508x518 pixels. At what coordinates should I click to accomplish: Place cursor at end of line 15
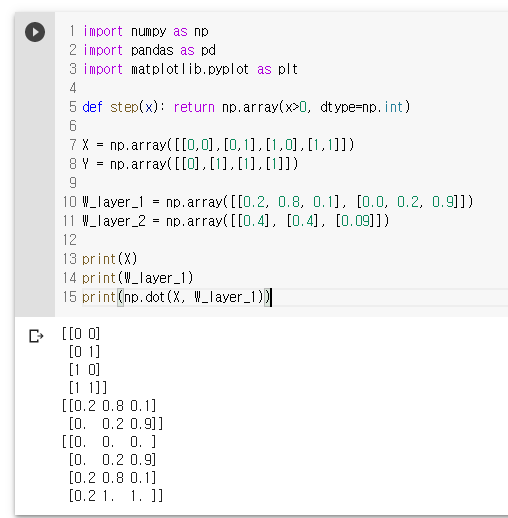[271, 297]
